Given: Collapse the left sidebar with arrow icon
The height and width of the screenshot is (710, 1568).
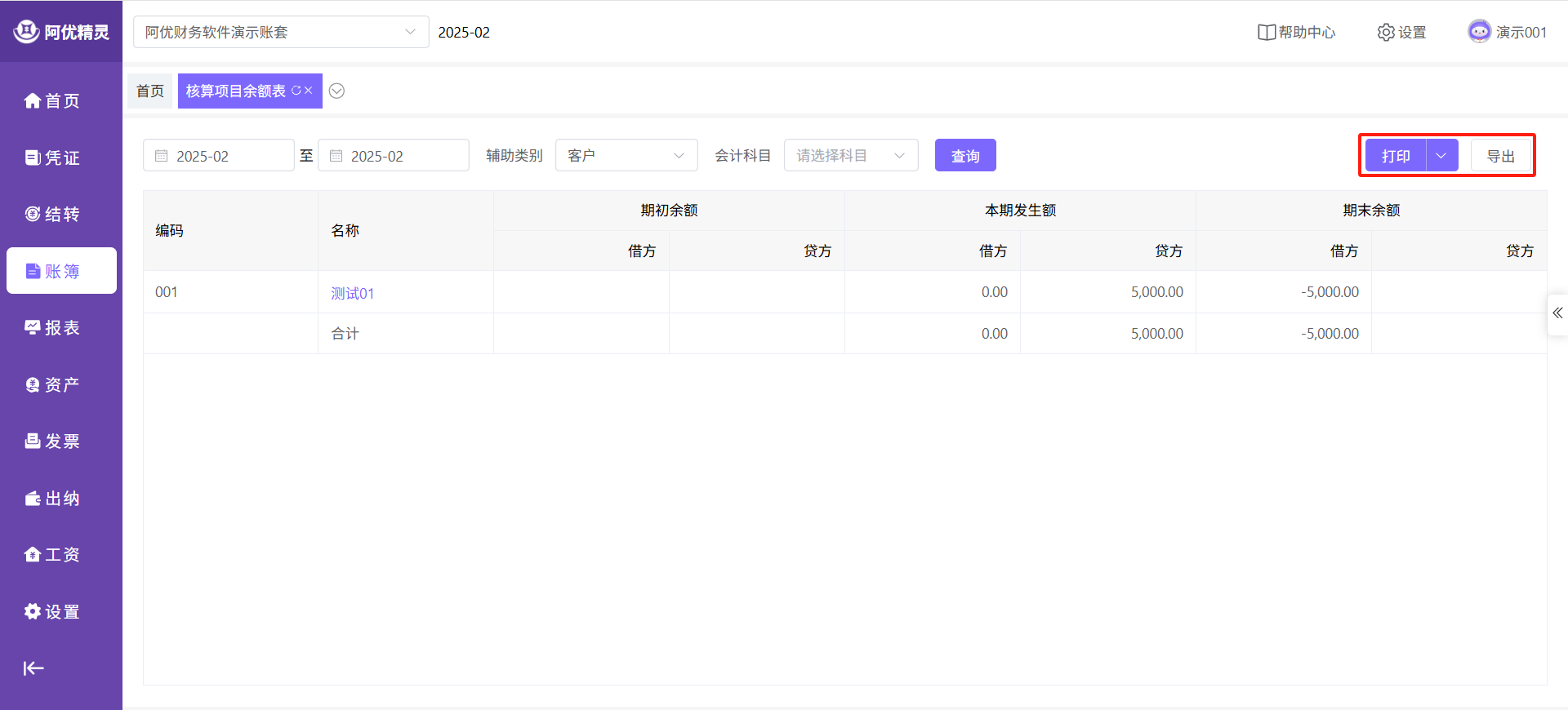Looking at the screenshot, I should coord(33,668).
